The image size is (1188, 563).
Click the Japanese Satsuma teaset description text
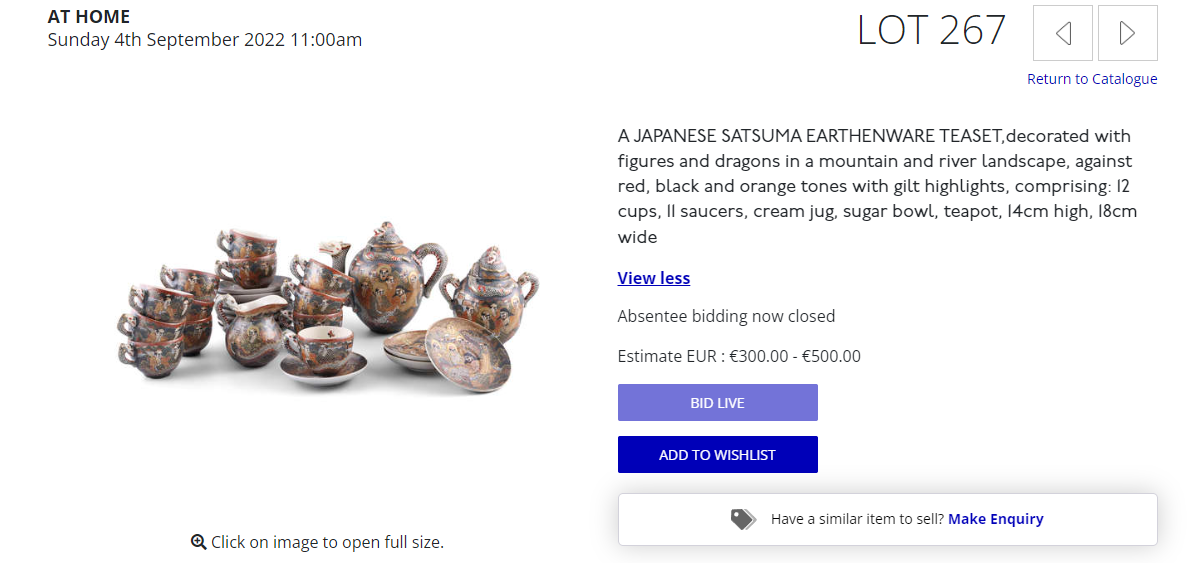(875, 186)
